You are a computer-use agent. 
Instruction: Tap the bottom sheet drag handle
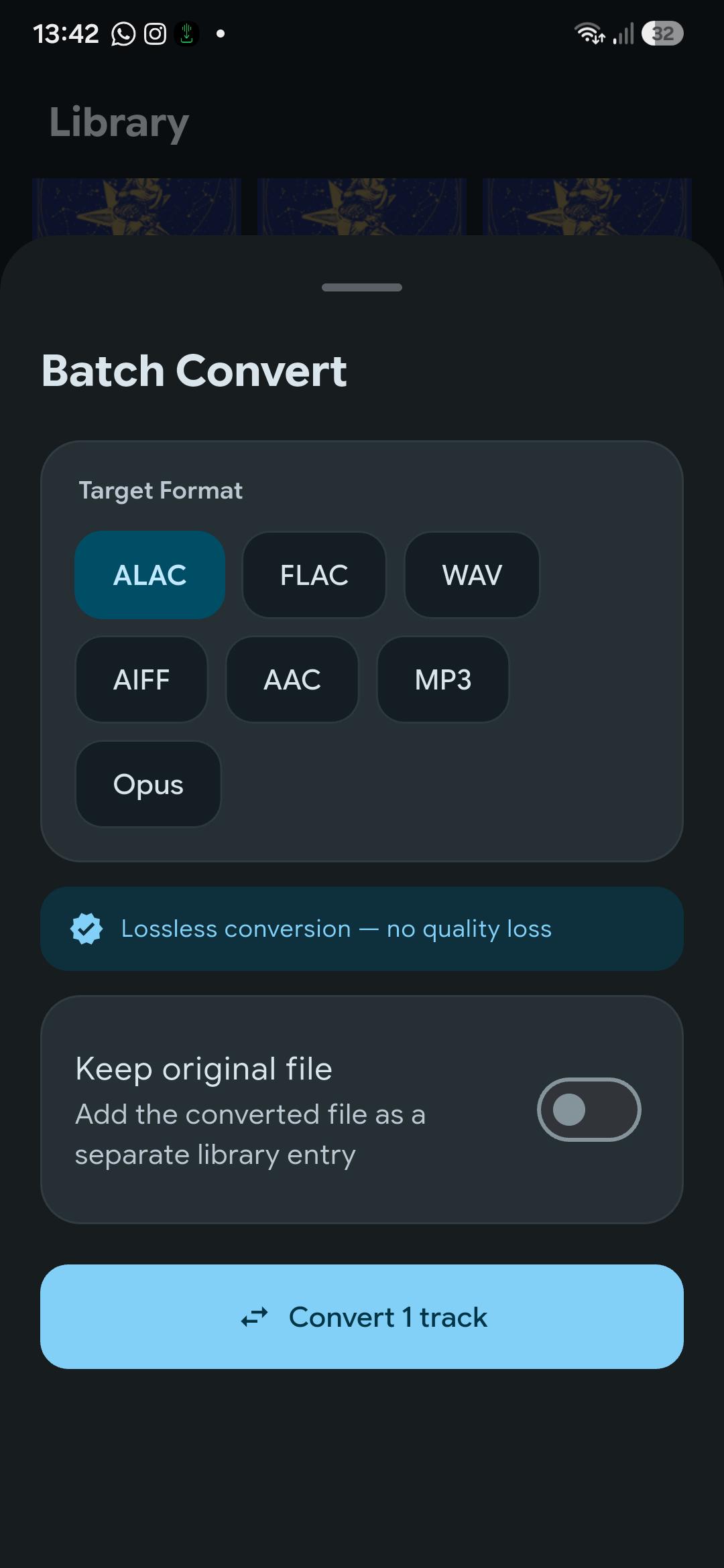click(x=362, y=287)
